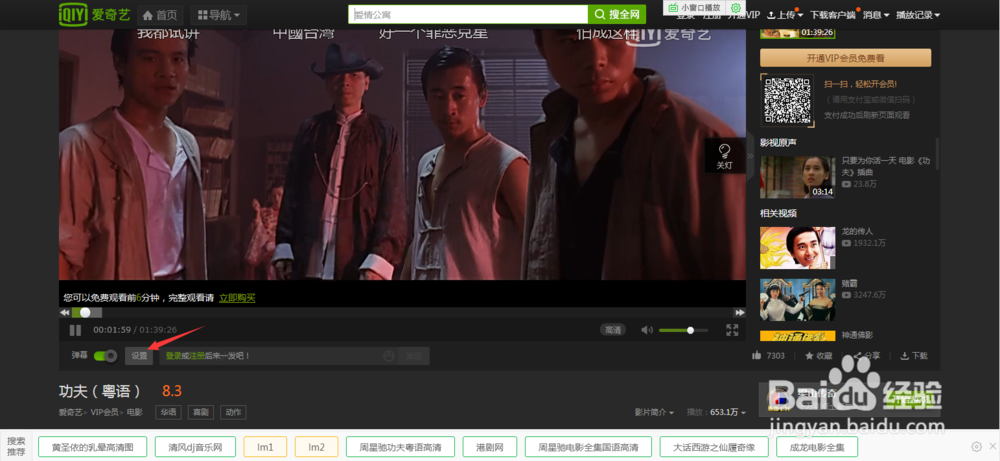Image resolution: width=1000 pixels, height=461 pixels.
Task: Click the 爱奇艺 breadcrumb link
Action: (71, 413)
